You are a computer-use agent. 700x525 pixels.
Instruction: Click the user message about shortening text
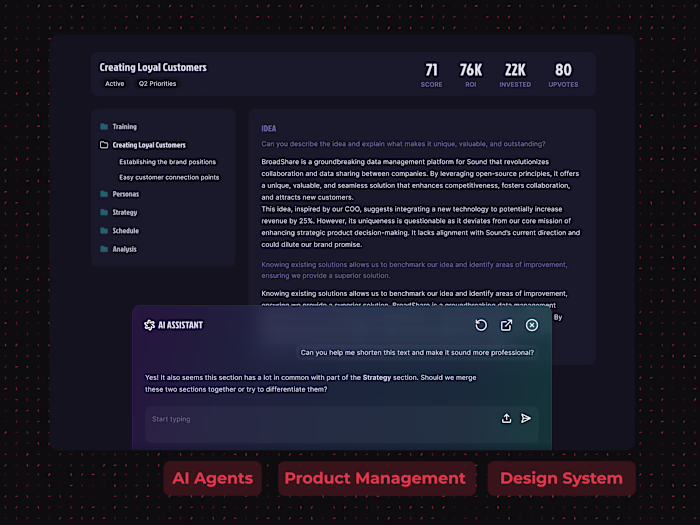[x=417, y=353]
